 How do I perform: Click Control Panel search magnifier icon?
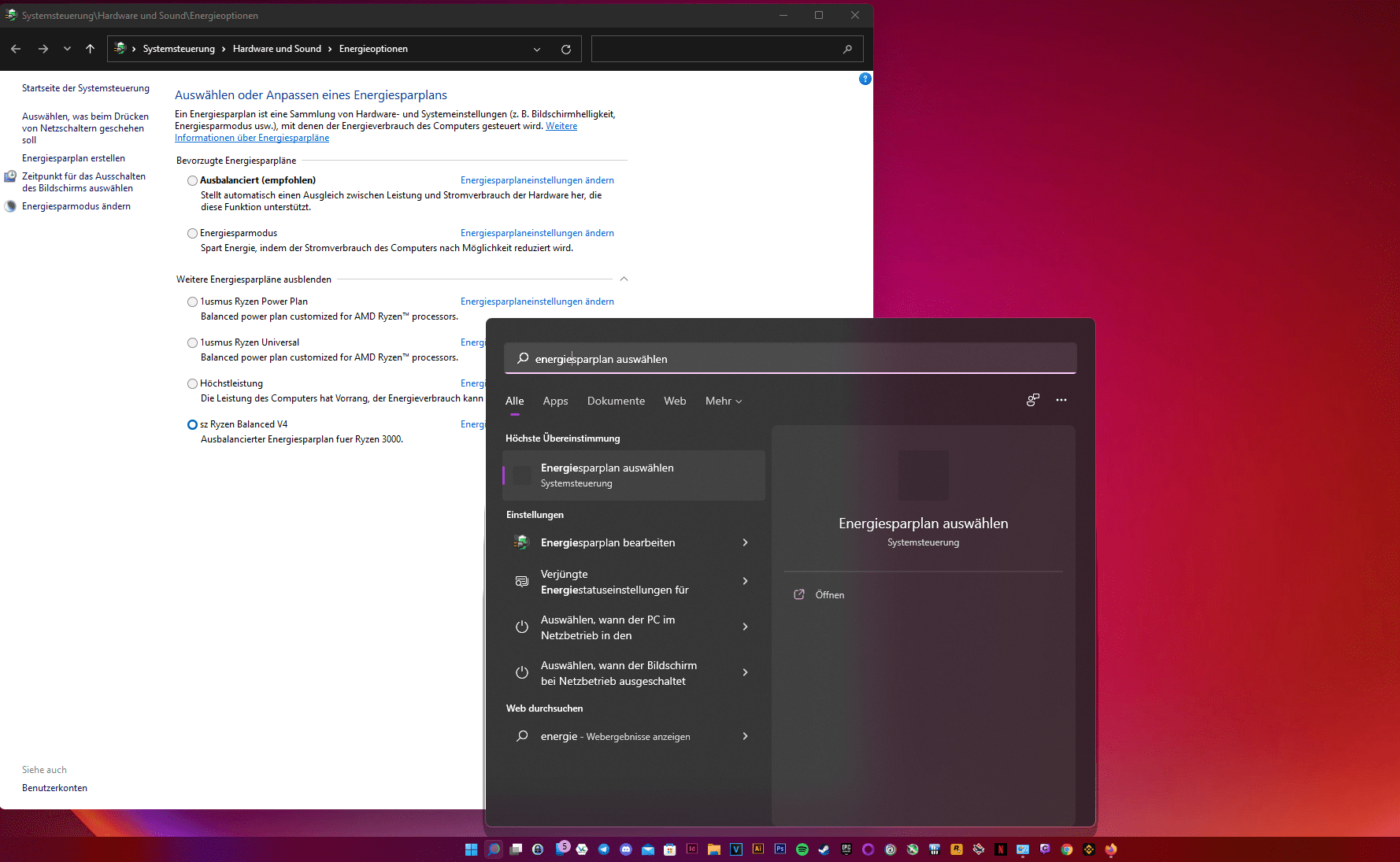(x=847, y=49)
